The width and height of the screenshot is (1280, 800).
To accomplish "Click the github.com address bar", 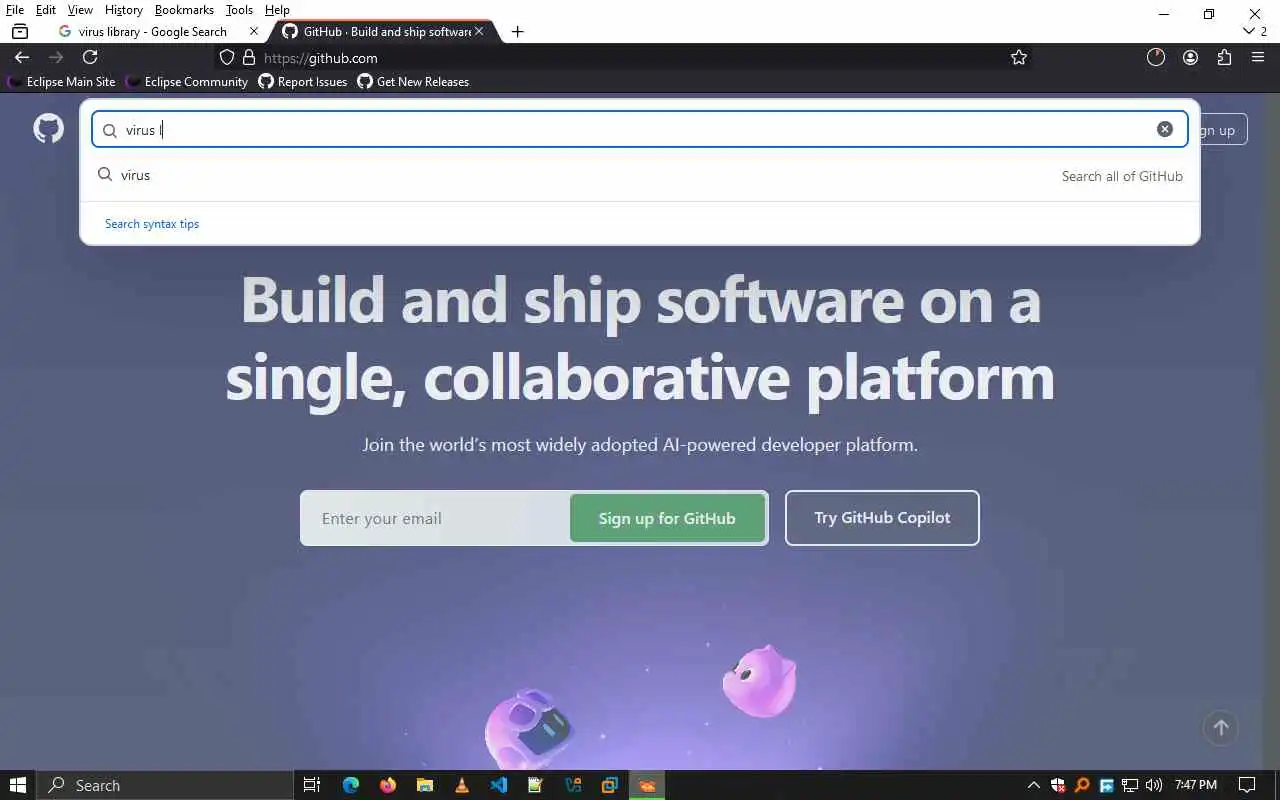I will (x=620, y=58).
